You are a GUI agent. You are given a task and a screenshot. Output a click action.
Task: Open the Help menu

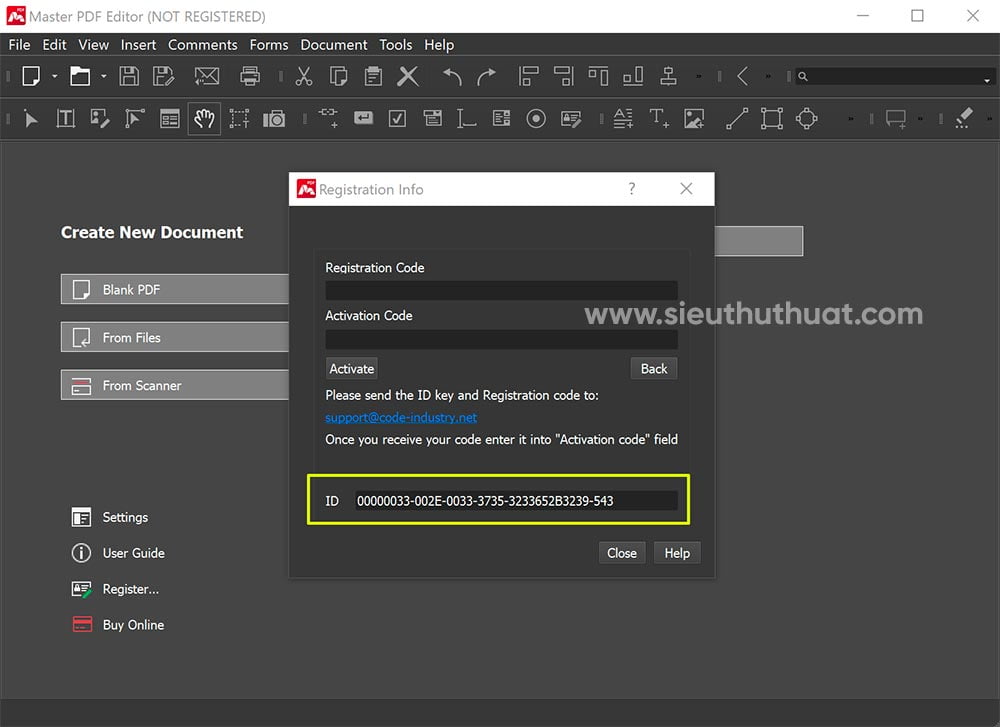439,45
